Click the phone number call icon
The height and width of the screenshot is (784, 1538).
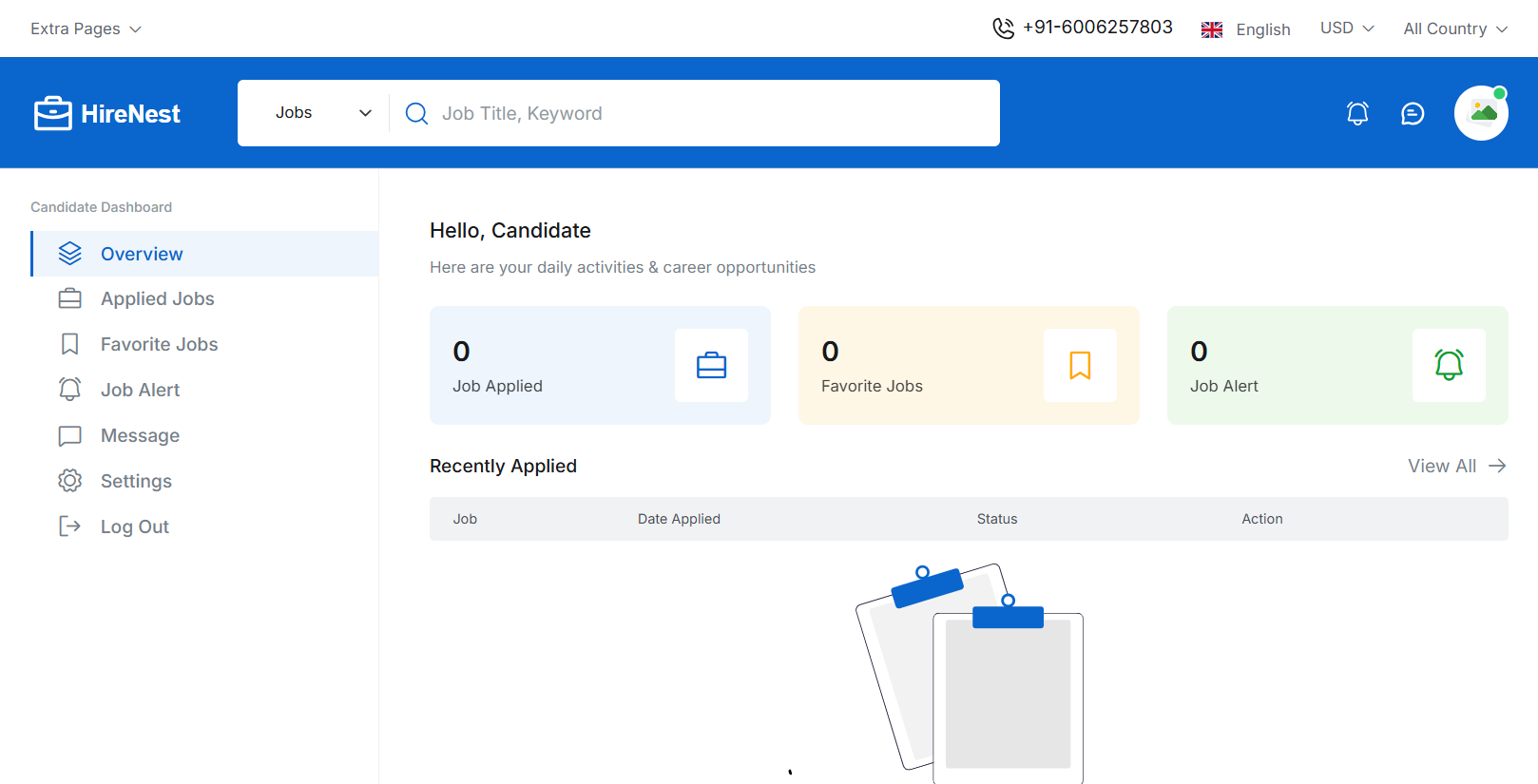[x=1003, y=29]
